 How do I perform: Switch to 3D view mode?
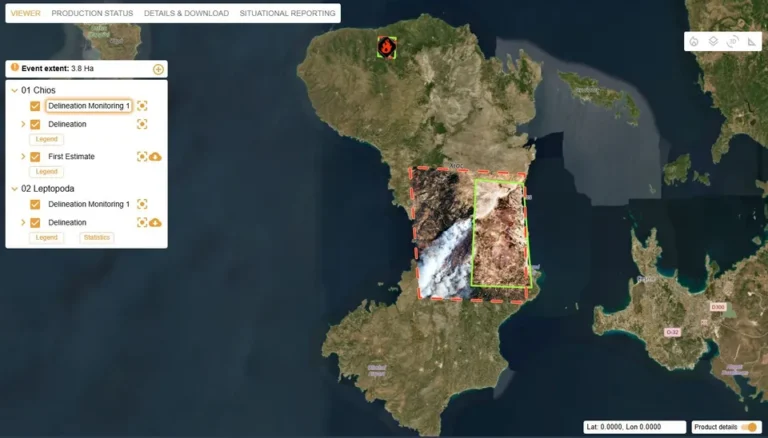(x=732, y=42)
